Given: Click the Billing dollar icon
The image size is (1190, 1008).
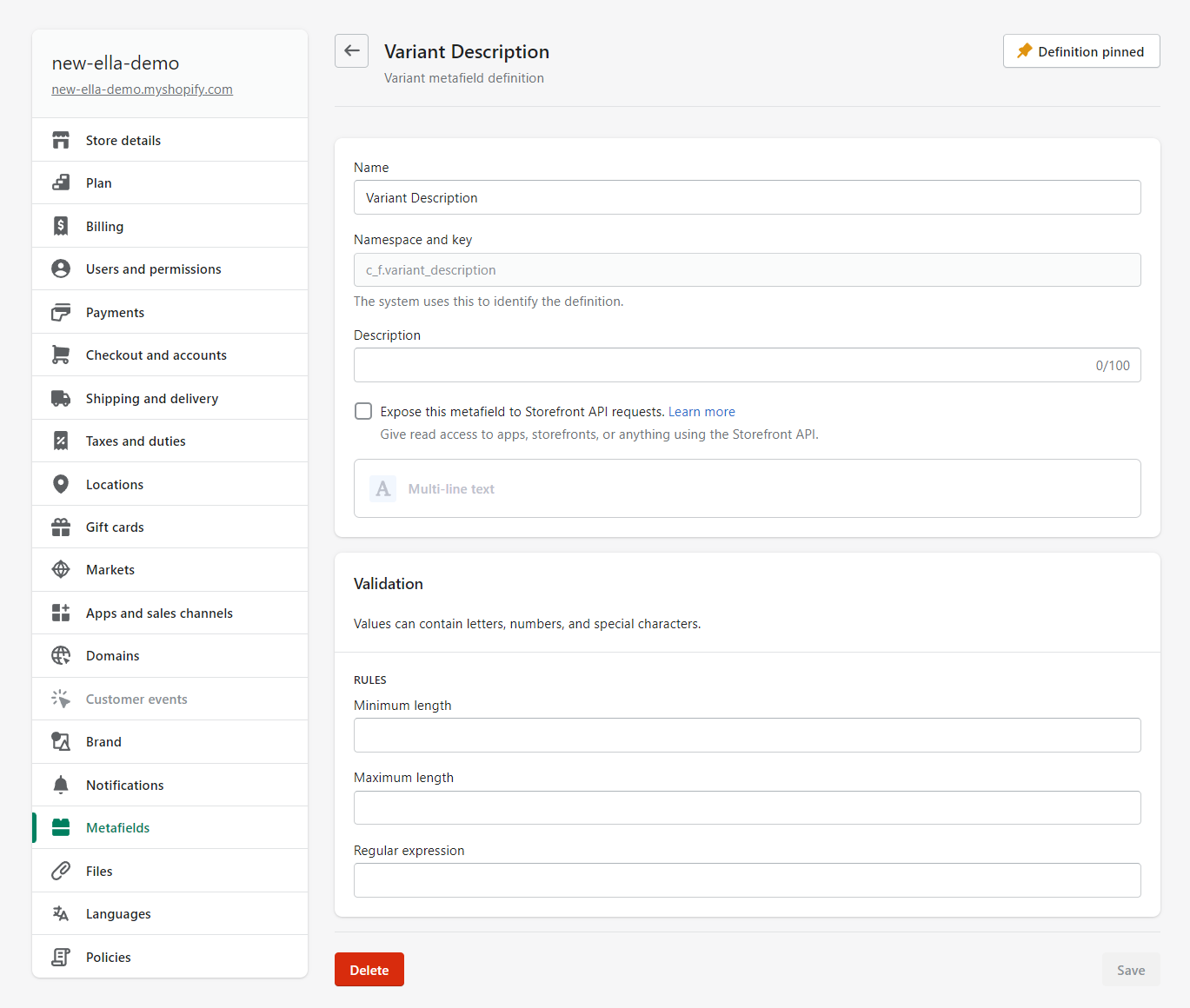Looking at the screenshot, I should pyautogui.click(x=61, y=227).
